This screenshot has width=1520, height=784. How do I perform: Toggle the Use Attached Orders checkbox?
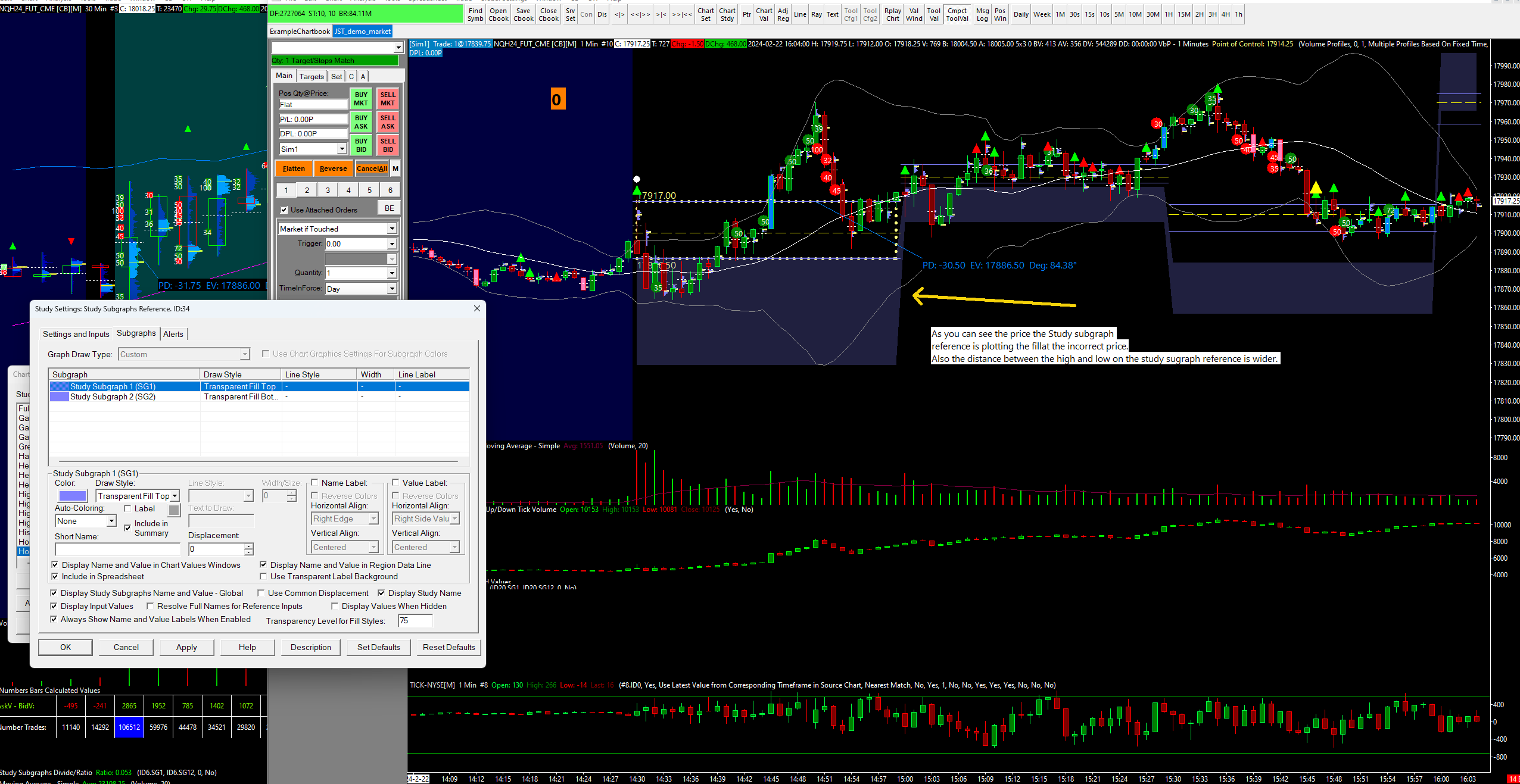point(285,210)
